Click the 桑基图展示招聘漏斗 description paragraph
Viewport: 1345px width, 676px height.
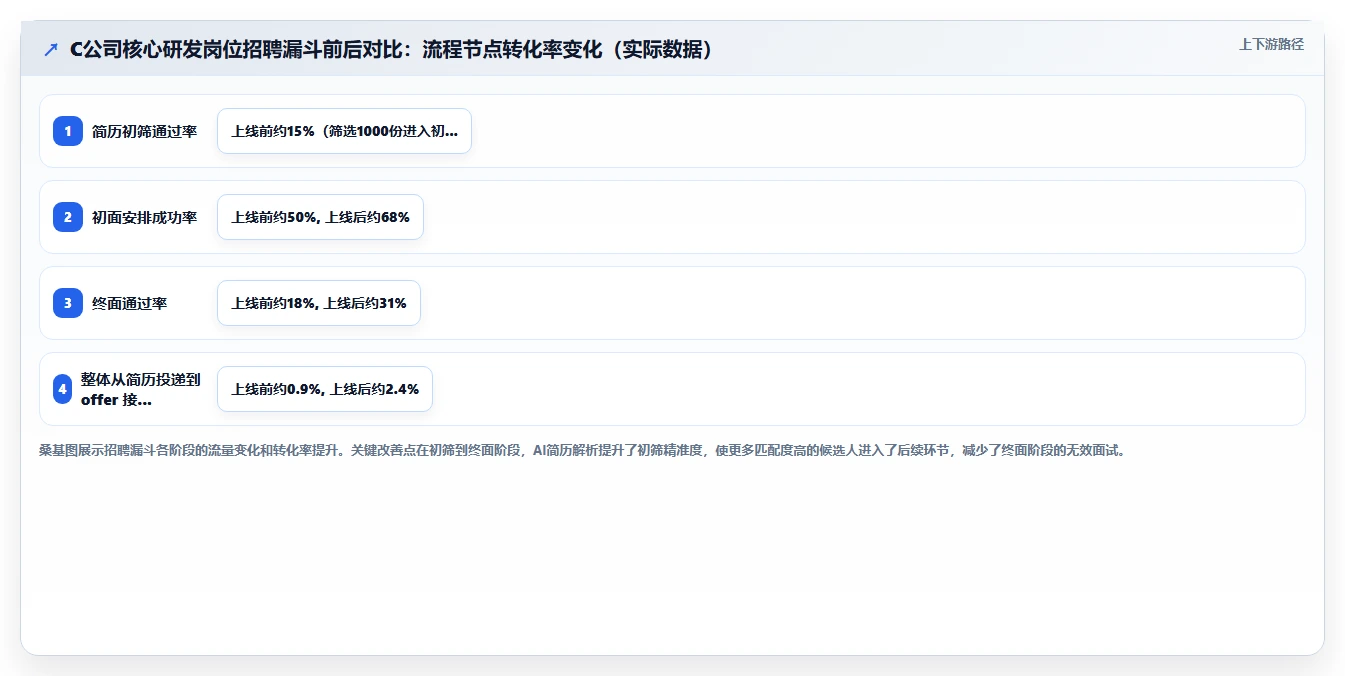582,451
